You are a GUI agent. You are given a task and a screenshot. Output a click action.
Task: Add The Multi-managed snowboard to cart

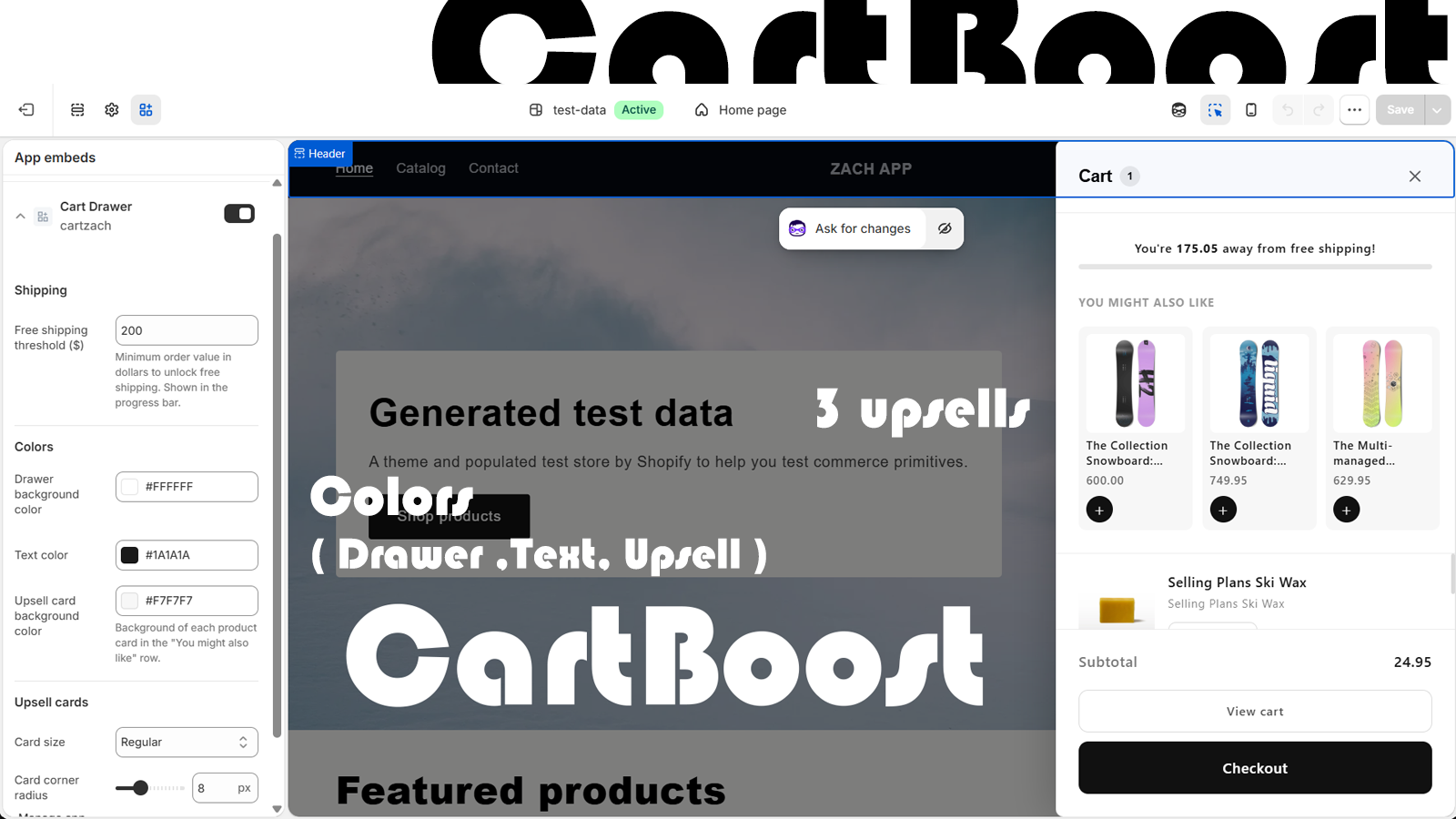1347,510
